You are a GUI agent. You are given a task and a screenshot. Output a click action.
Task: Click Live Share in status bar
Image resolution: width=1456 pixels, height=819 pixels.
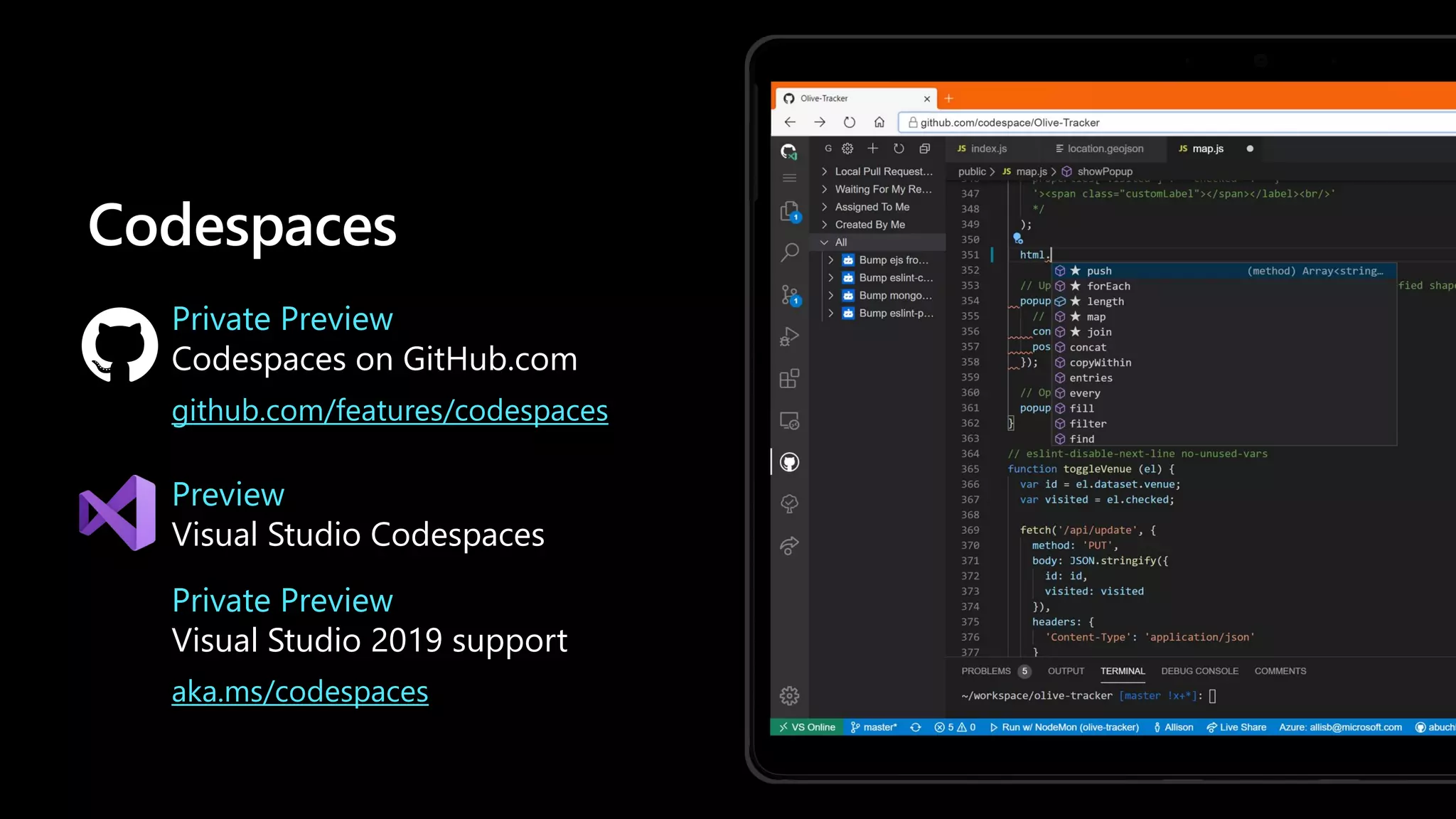[x=1236, y=727]
